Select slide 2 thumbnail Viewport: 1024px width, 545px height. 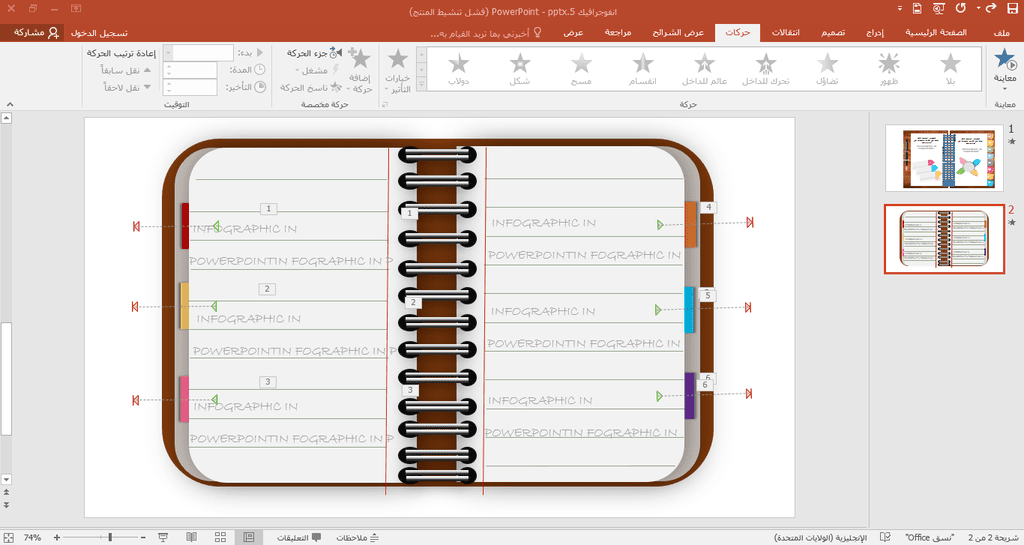944,239
